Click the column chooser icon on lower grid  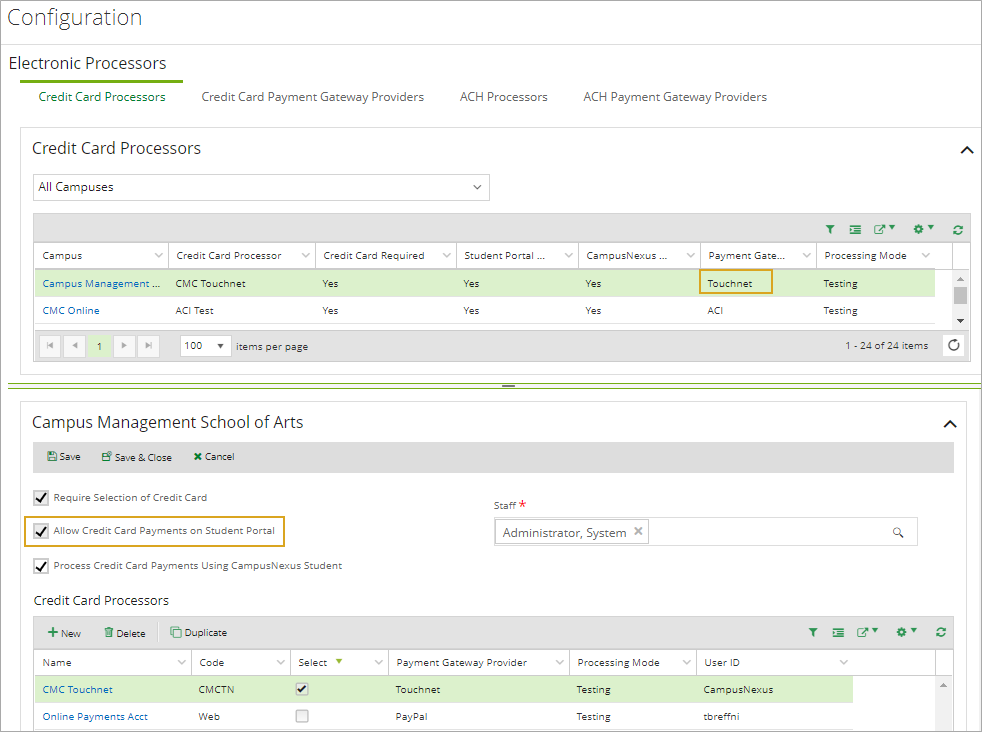tap(840, 632)
